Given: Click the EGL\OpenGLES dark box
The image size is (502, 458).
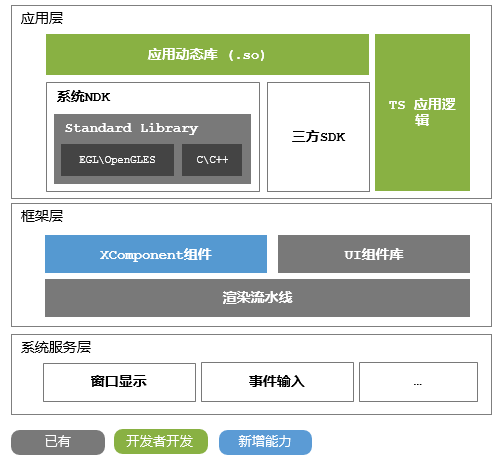Looking at the screenshot, I should click(117, 160).
